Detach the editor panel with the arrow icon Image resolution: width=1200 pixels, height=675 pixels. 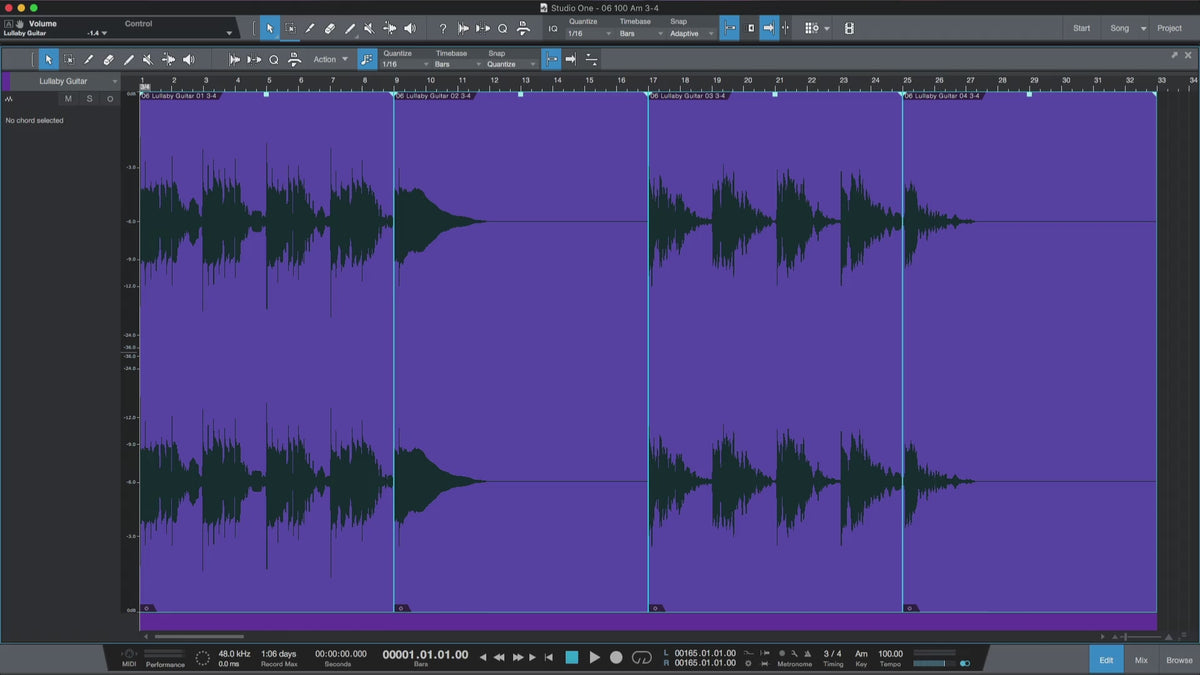pos(1175,55)
